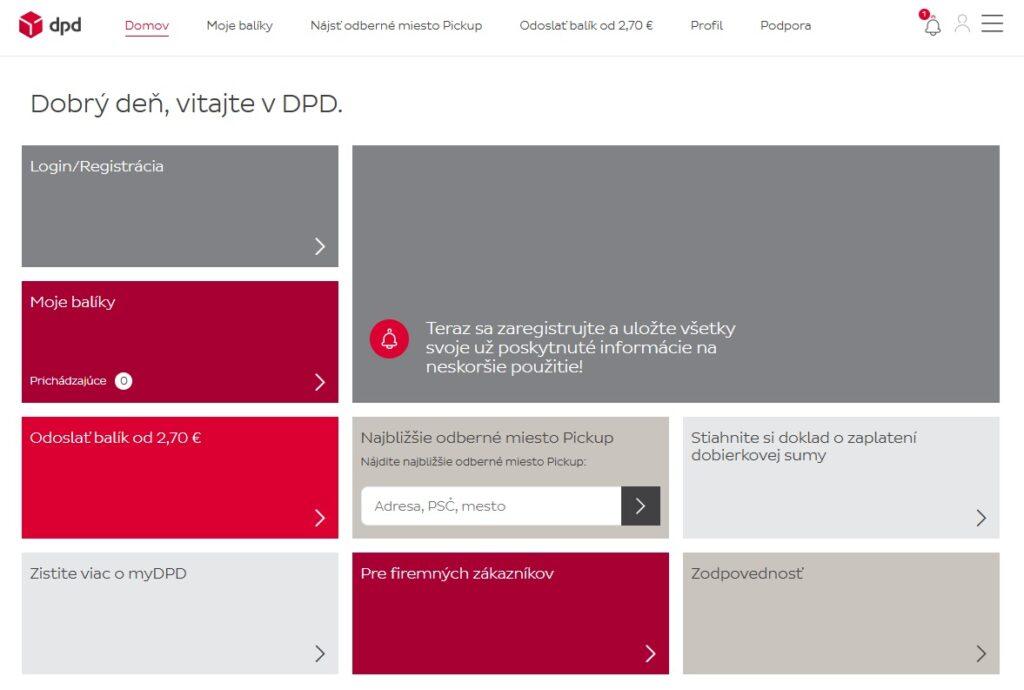Screen dimensions: 1024x690
Task: Click the Nájdite najbližšie odberné miesto Pickup text
Action: click(473, 462)
